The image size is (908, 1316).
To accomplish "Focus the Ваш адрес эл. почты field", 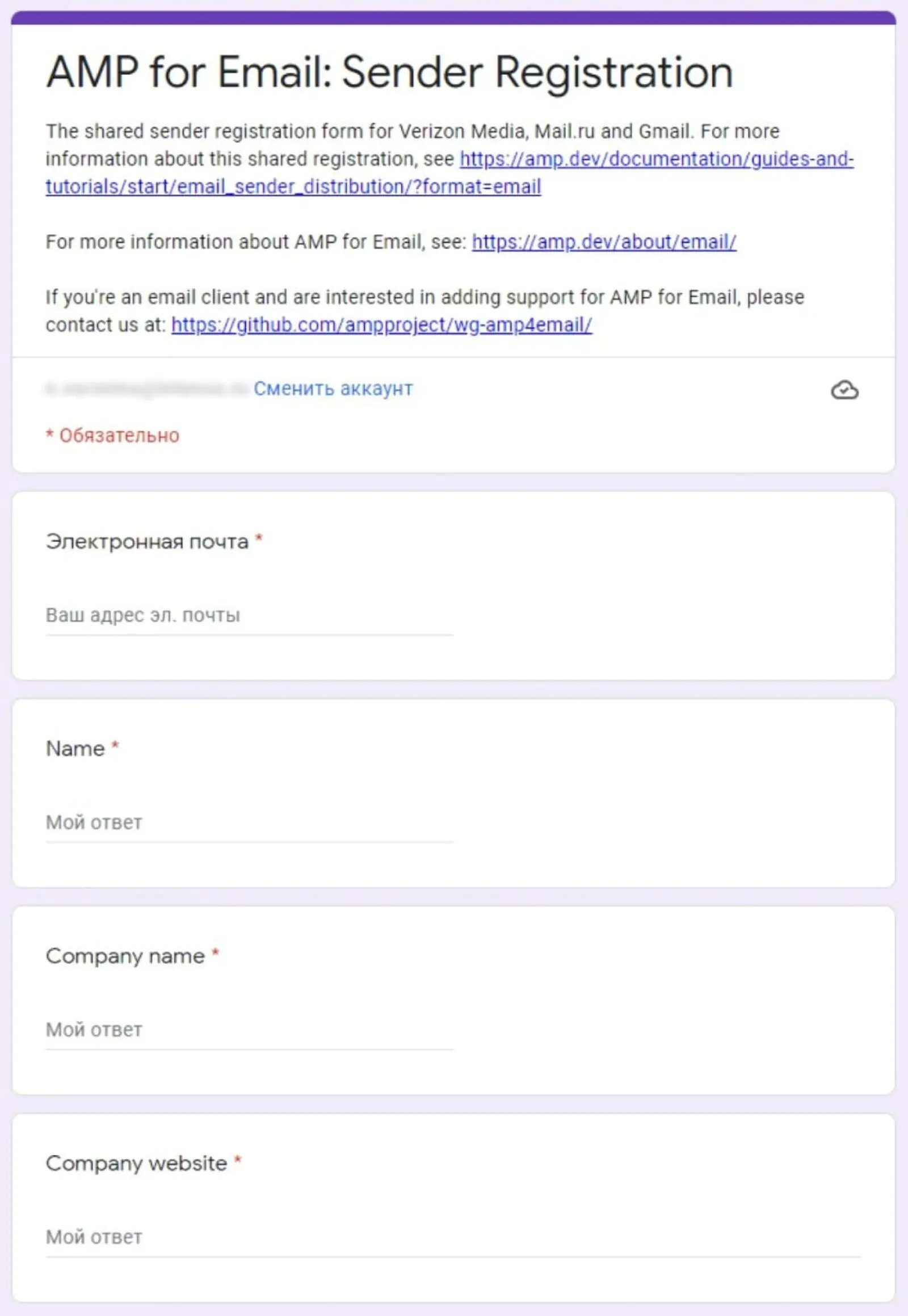I will 249,617.
